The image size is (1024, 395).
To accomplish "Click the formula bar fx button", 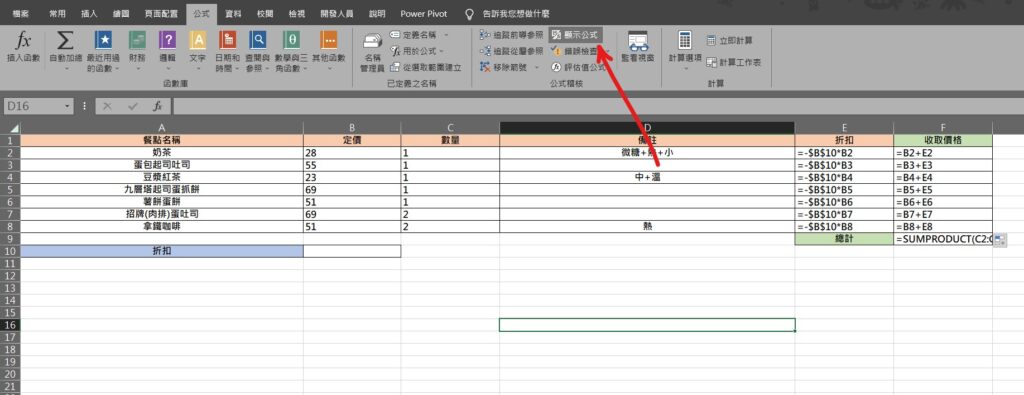I will point(157,106).
